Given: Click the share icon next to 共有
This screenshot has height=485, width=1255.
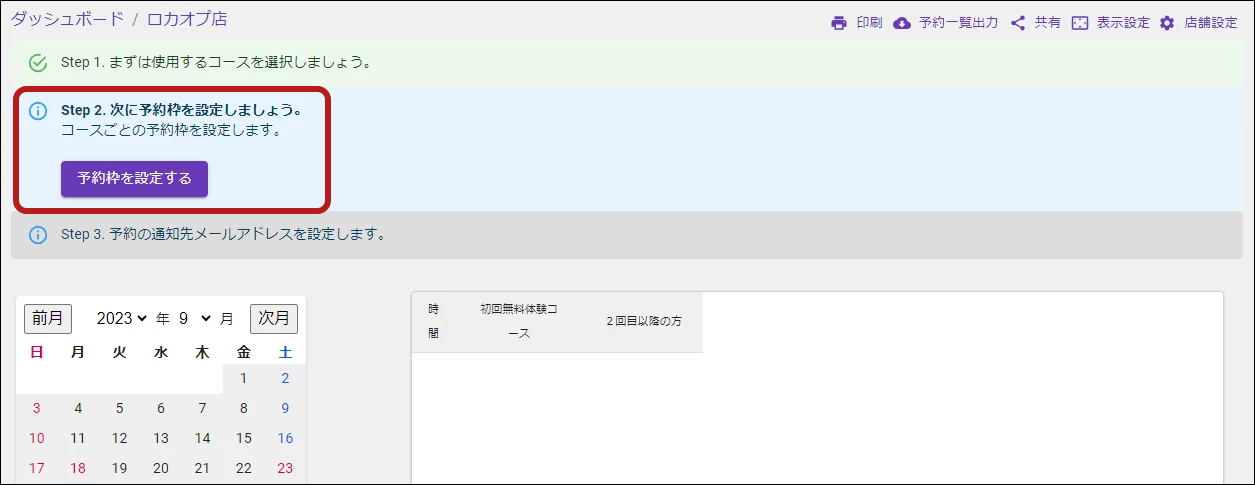Looking at the screenshot, I should (x=1018, y=23).
